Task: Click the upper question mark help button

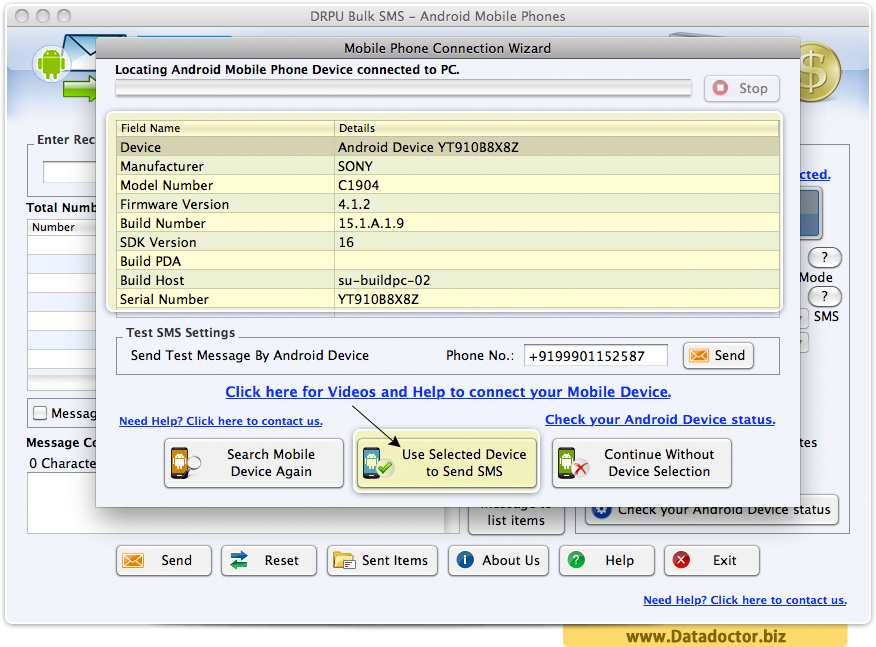Action: [x=825, y=258]
